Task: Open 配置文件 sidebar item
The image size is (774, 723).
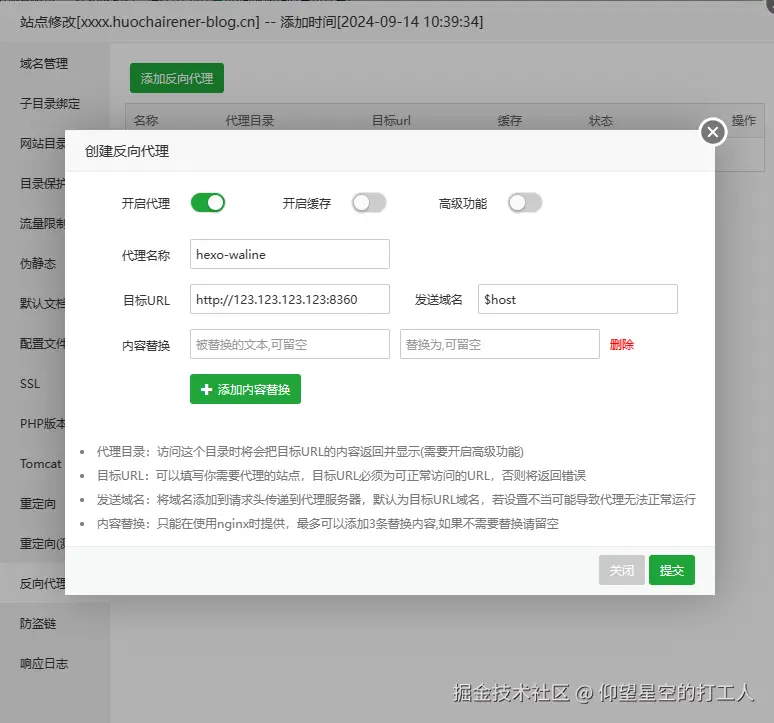Action: pyautogui.click(x=42, y=343)
